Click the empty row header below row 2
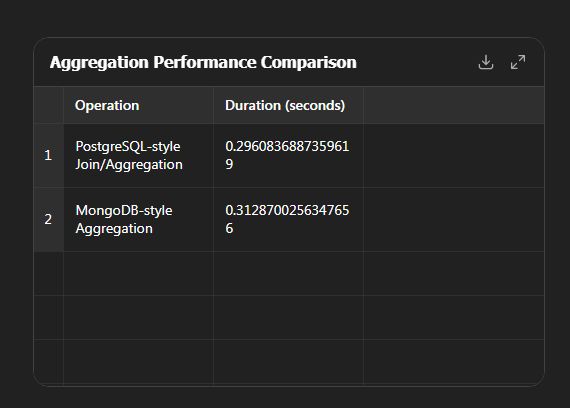This screenshot has height=408, width=570. [x=48, y=273]
